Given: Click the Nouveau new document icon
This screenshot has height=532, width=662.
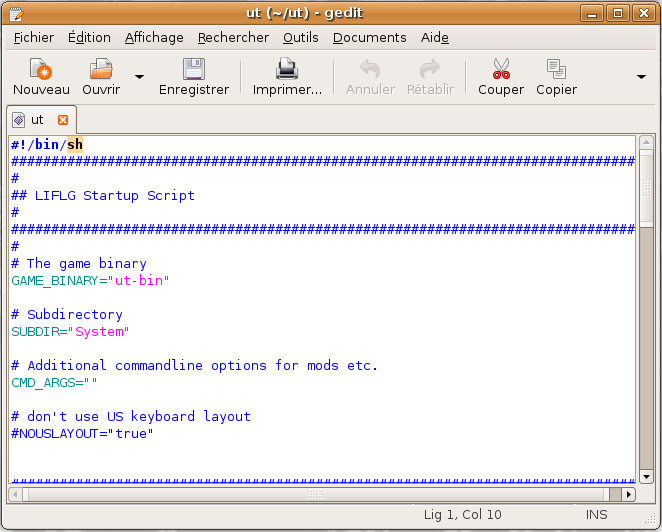Looking at the screenshot, I should [41, 70].
